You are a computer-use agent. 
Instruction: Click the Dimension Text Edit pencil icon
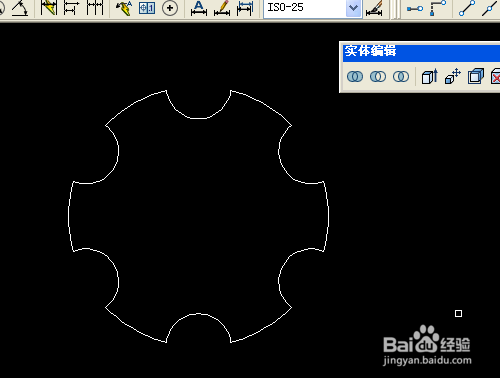pyautogui.click(x=222, y=8)
